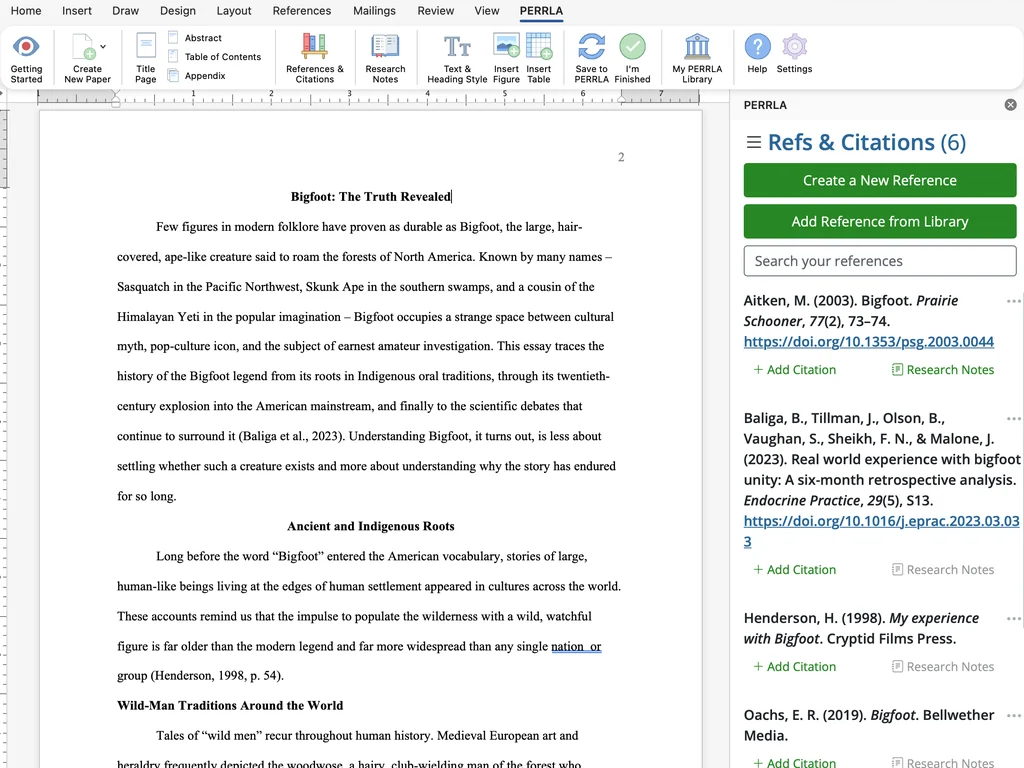Viewport: 1024px width, 768px height.
Task: Switch to the References ribbon tab
Action: point(302,10)
